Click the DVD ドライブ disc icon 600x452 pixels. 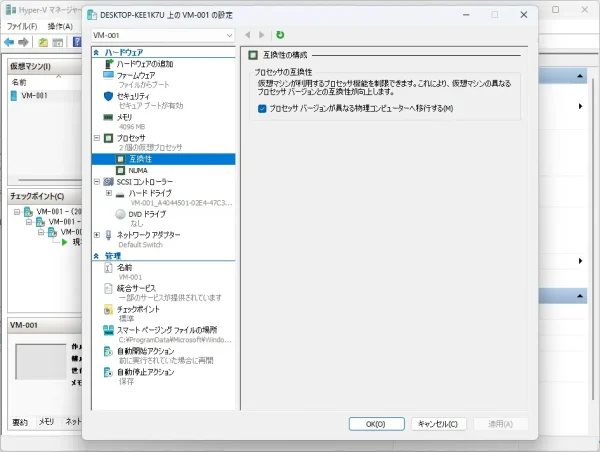point(121,214)
